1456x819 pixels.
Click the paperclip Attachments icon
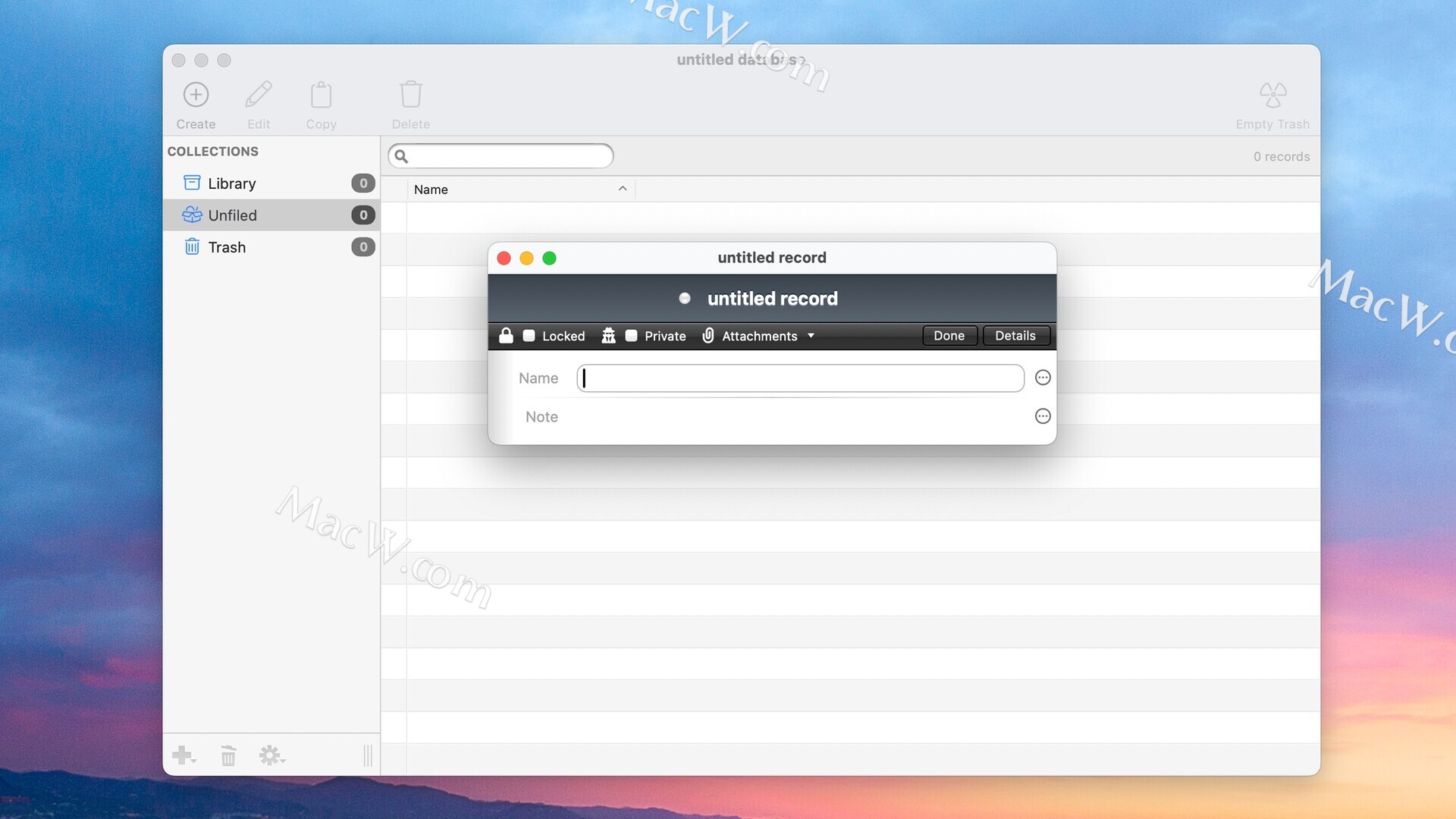tap(708, 336)
